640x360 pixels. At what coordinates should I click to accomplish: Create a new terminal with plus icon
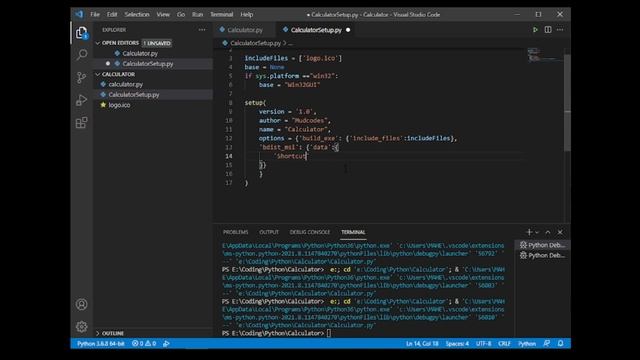pyautogui.click(x=529, y=232)
